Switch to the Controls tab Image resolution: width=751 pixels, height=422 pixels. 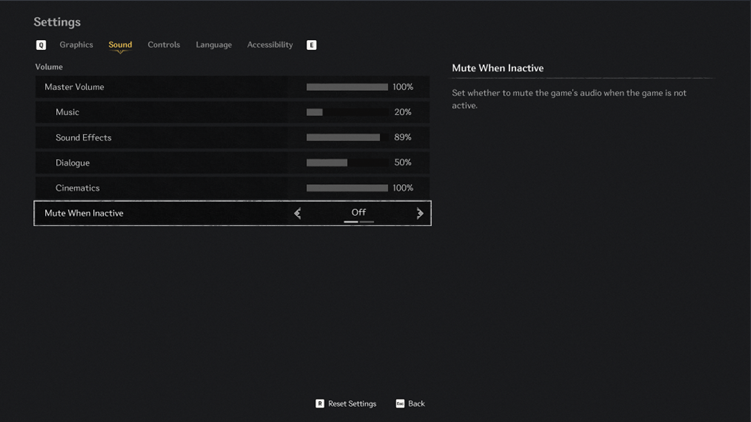pyautogui.click(x=164, y=45)
